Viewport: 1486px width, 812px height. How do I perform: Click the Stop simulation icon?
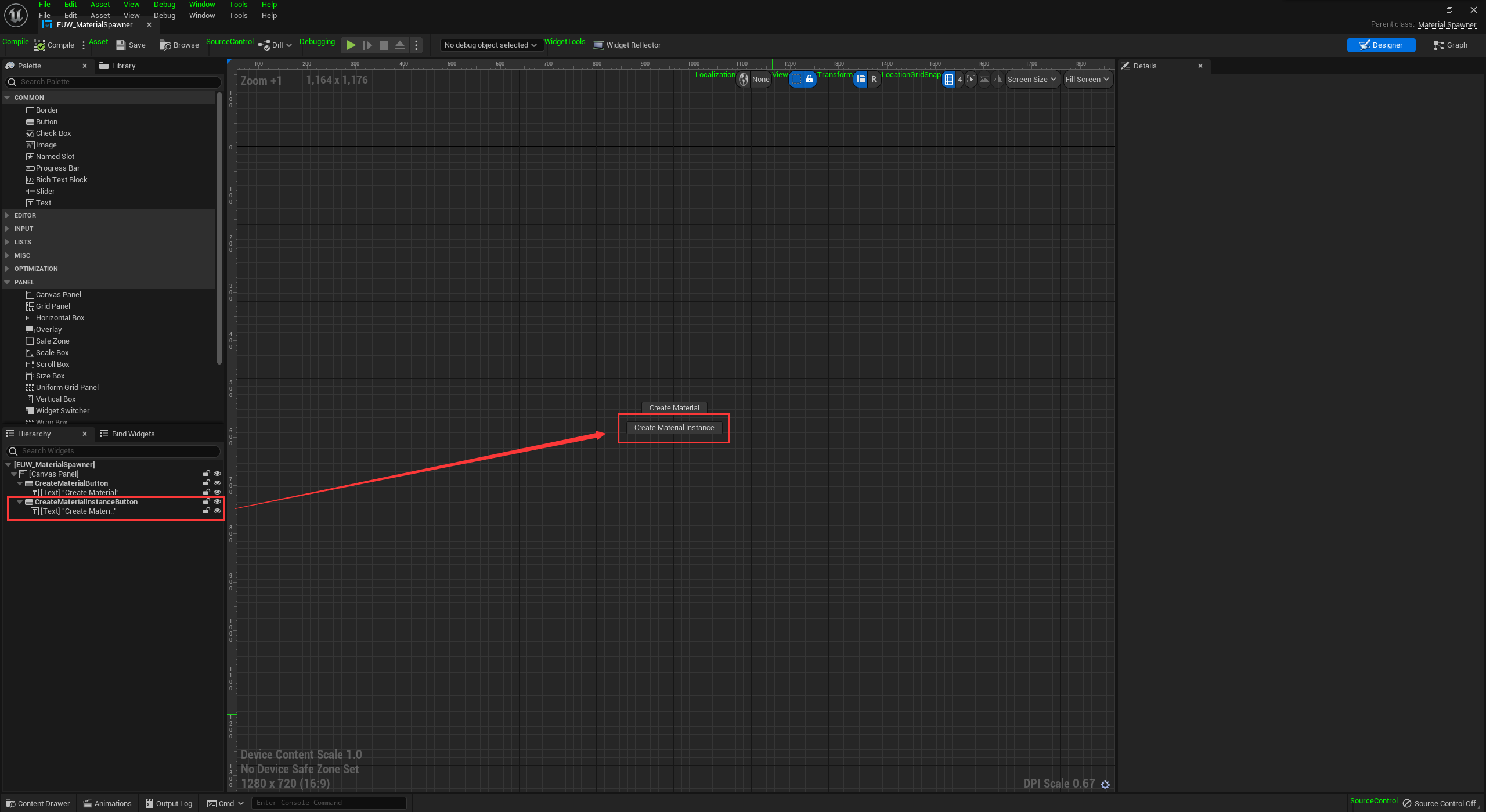point(383,45)
